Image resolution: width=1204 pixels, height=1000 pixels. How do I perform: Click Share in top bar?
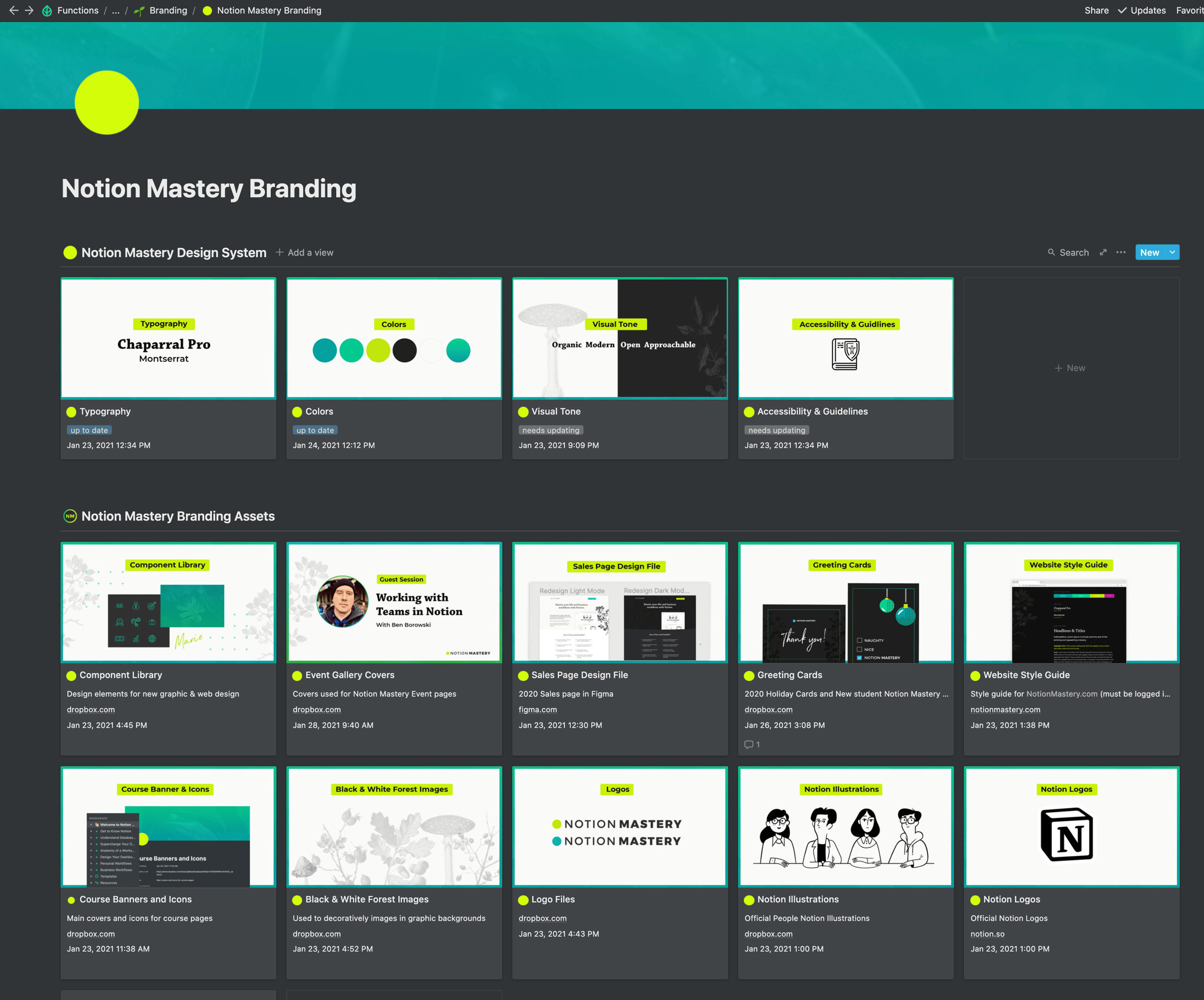coord(1096,11)
